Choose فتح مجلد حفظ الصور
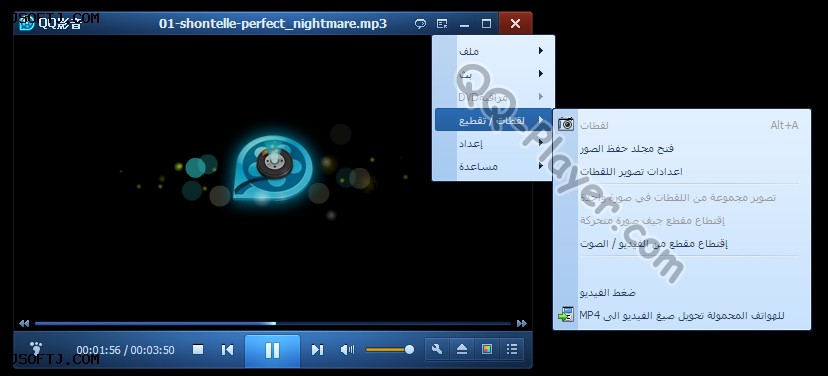 pyautogui.click(x=681, y=148)
